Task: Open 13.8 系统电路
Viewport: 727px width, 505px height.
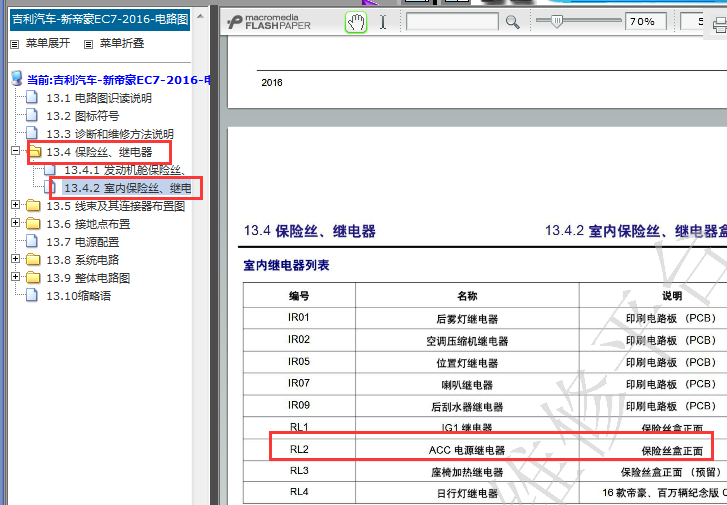Action: click(x=83, y=260)
